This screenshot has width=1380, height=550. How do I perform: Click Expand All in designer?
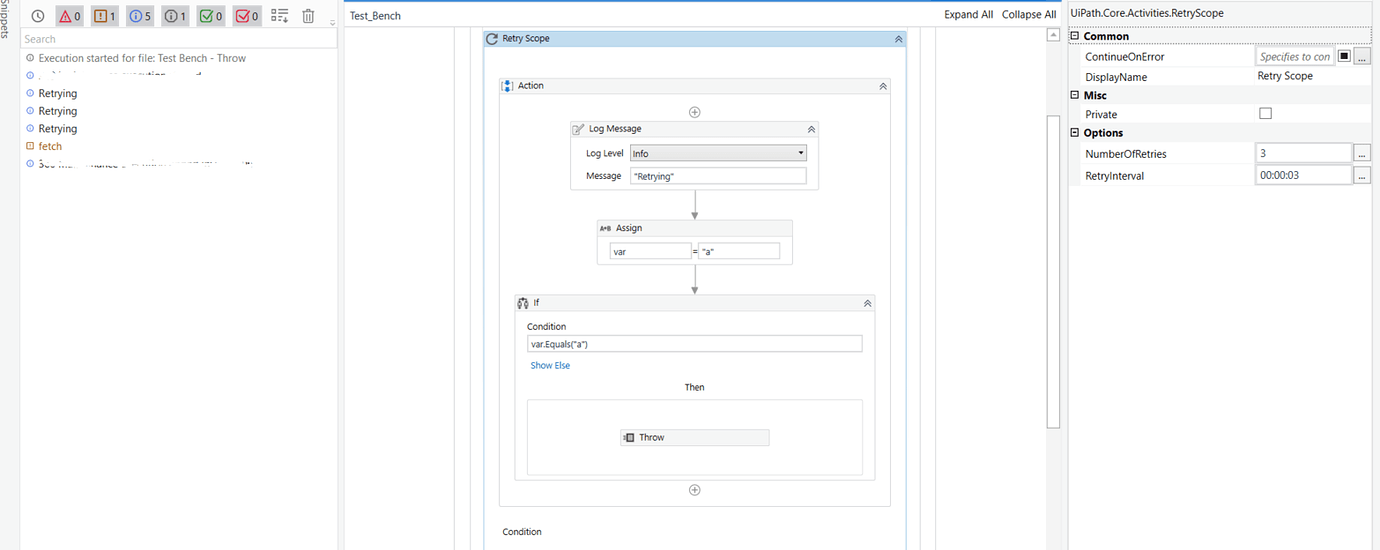tap(969, 15)
